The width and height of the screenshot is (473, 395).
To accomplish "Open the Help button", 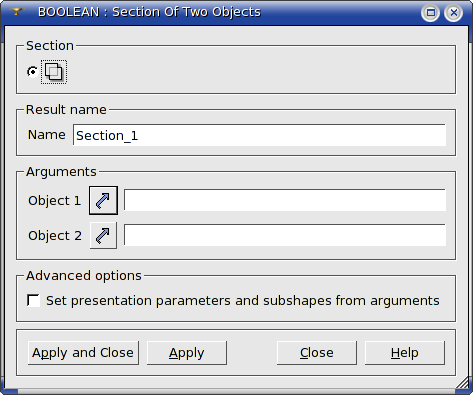I will coord(405,353).
